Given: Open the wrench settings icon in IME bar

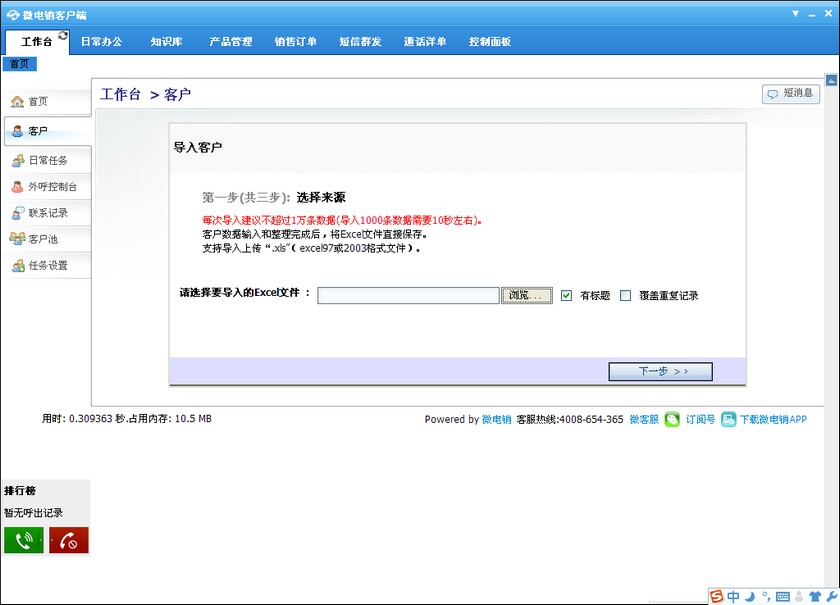Looking at the screenshot, I should coord(832,596).
